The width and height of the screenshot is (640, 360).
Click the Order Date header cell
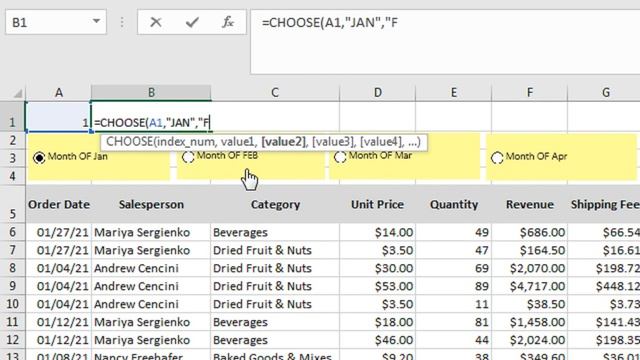(59, 204)
